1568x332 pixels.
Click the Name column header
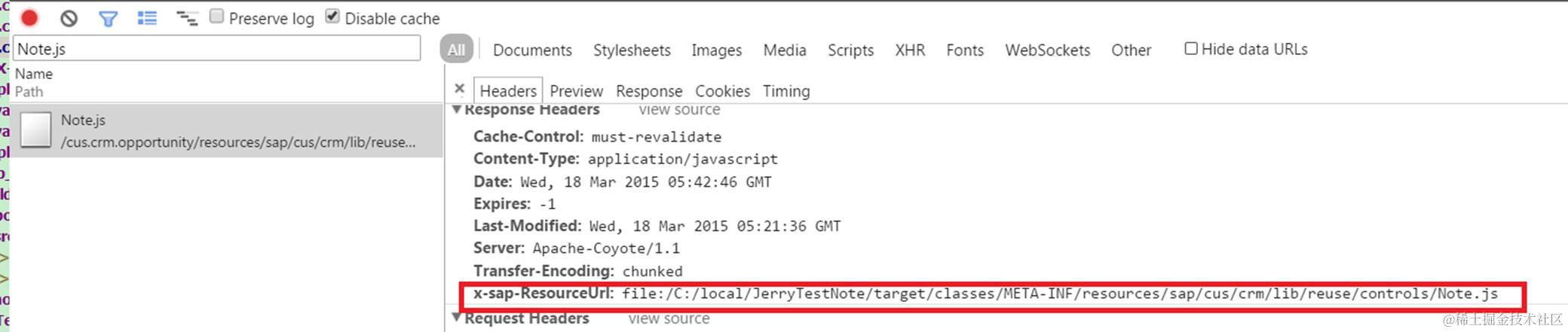point(34,74)
